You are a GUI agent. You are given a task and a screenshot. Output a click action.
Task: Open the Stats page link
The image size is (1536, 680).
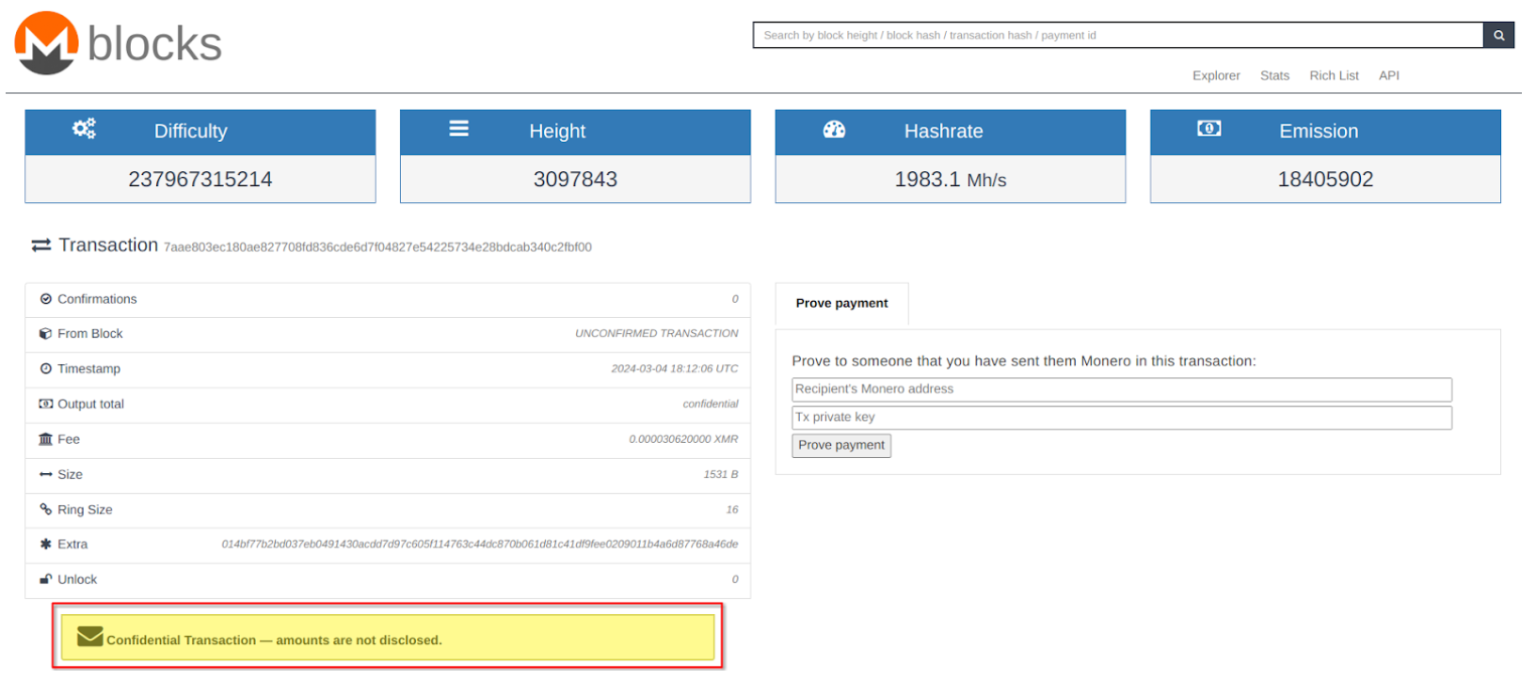[1274, 76]
